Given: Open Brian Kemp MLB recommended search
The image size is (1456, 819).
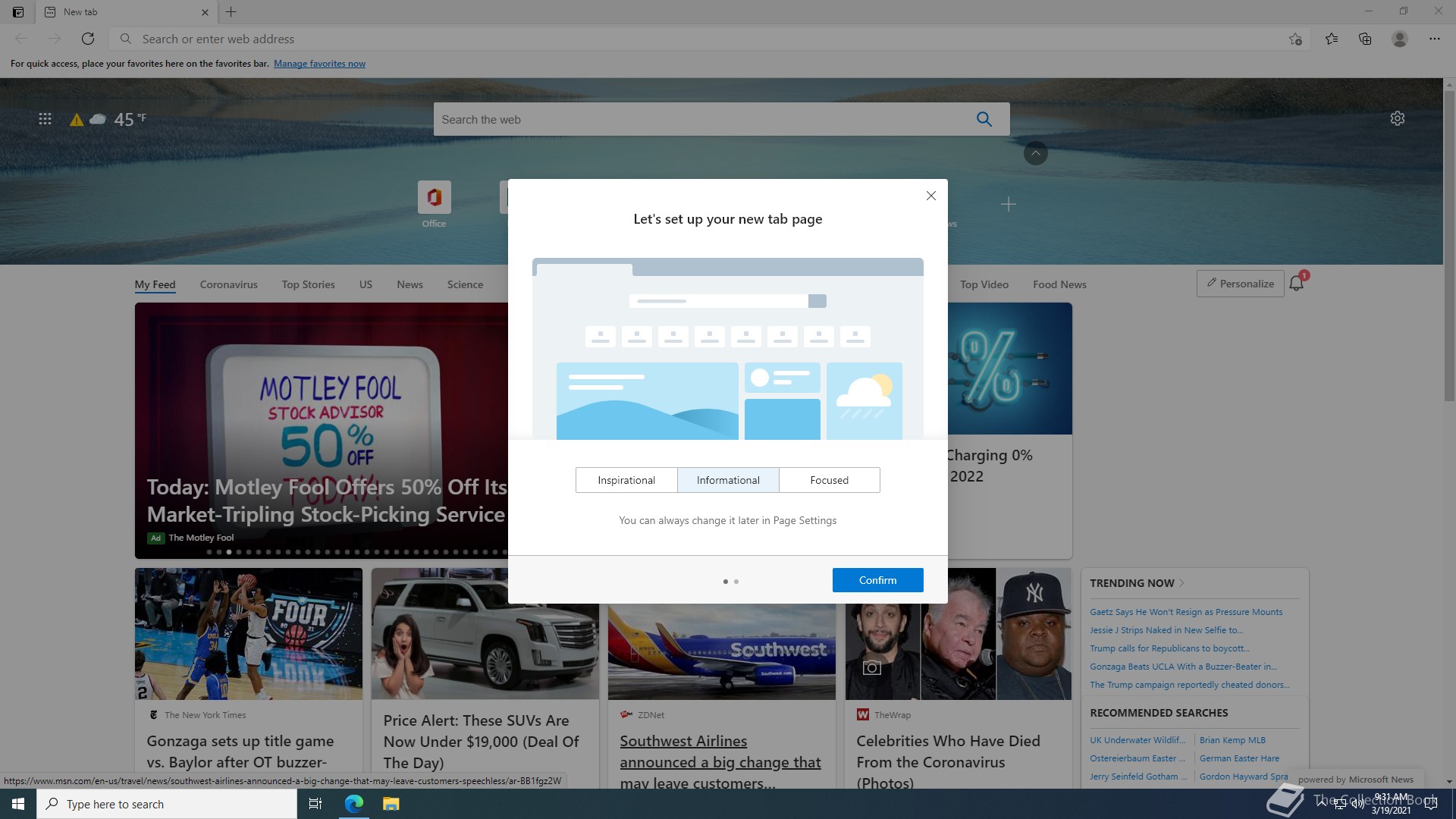Looking at the screenshot, I should pos(1233,740).
